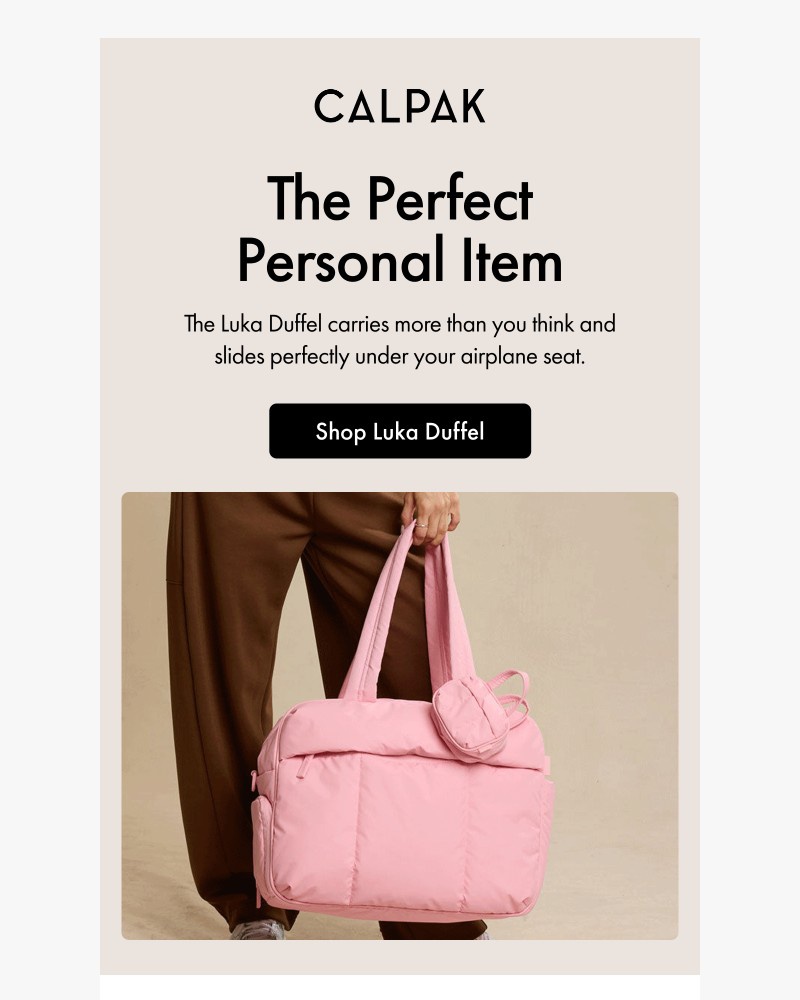
Task: Click the word 'Perfect' in the heading
Action: point(450,199)
